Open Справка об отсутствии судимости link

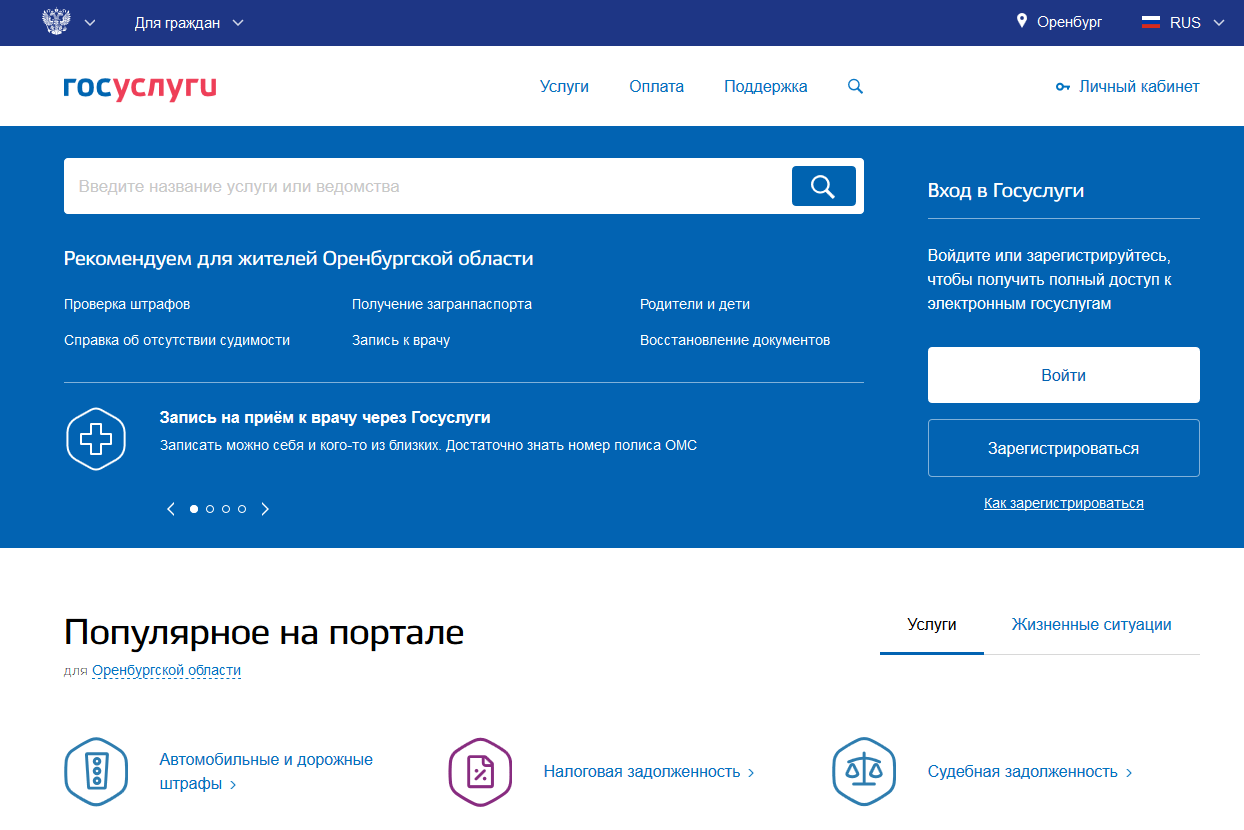(x=177, y=340)
